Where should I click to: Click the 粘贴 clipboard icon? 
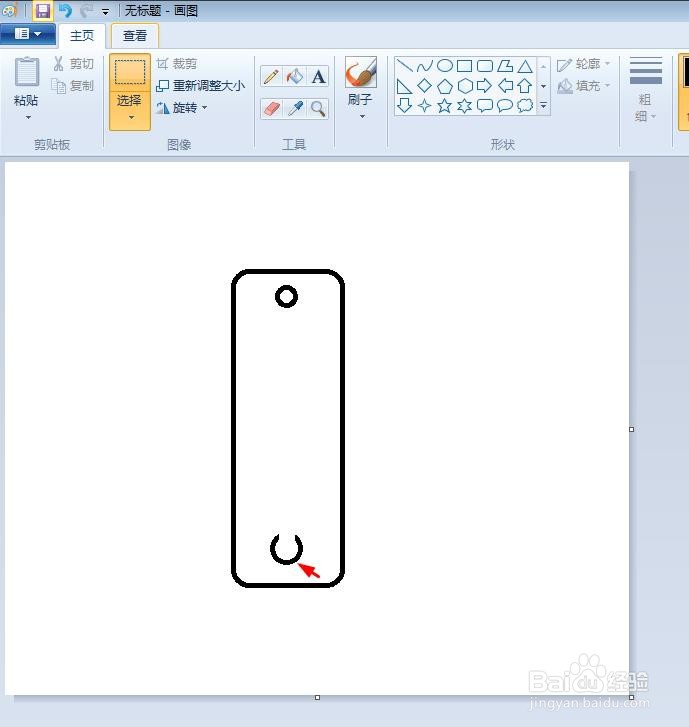(x=26, y=72)
